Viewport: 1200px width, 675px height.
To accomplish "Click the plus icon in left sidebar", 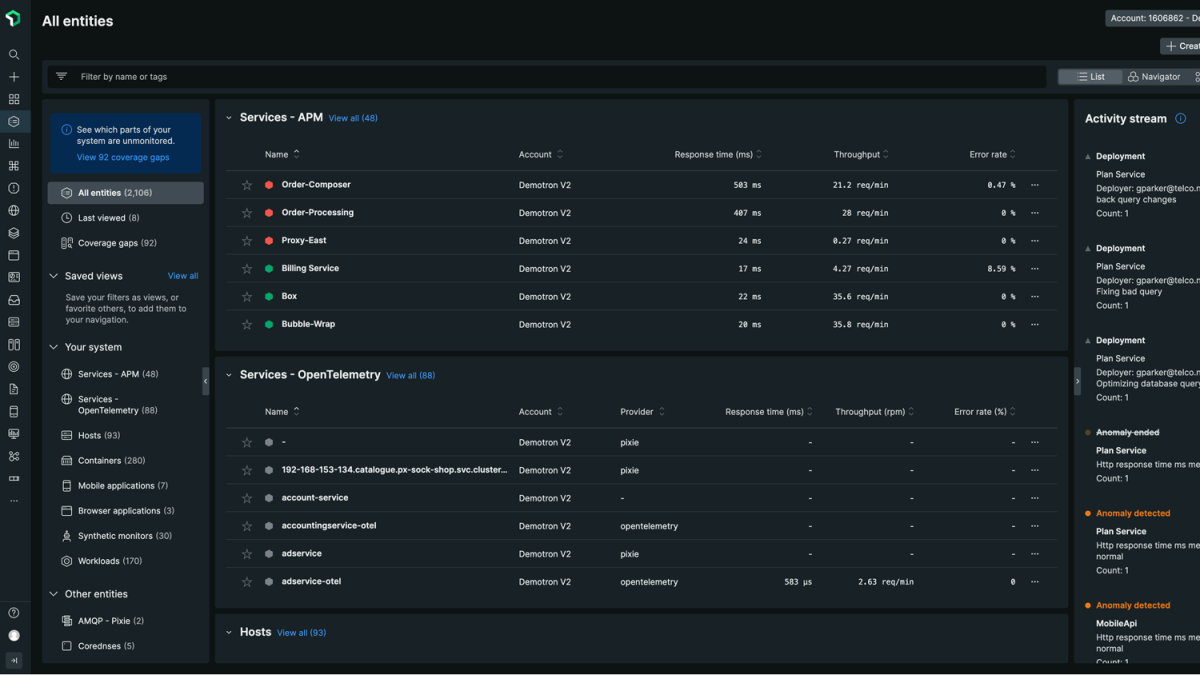I will [14, 77].
